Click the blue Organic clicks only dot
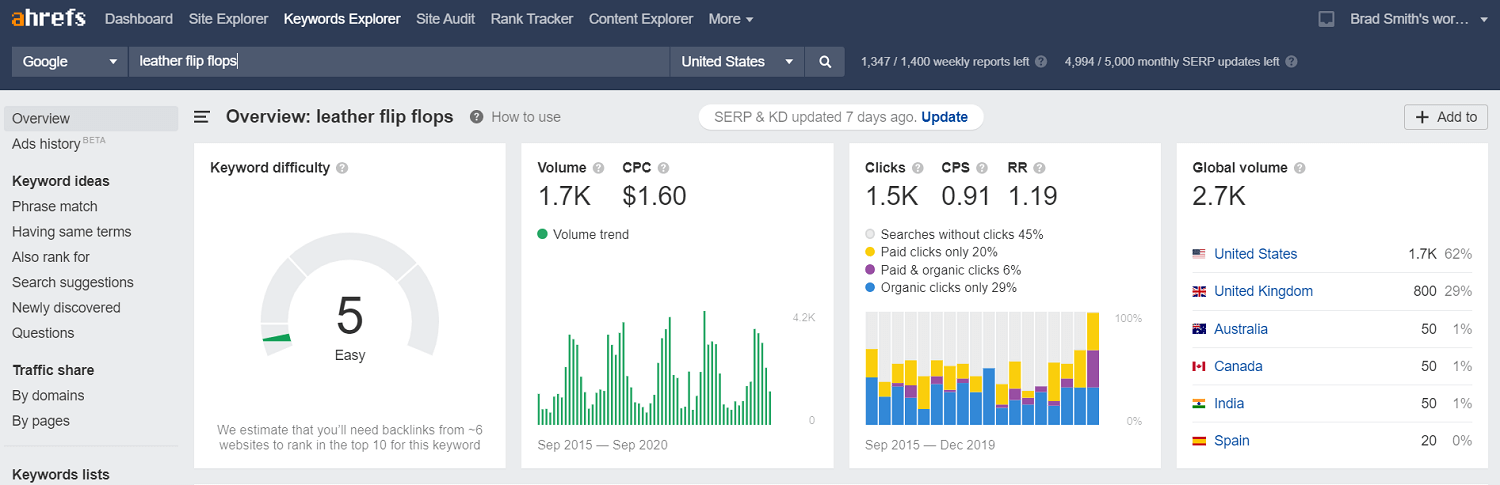1500x485 pixels. (870, 287)
